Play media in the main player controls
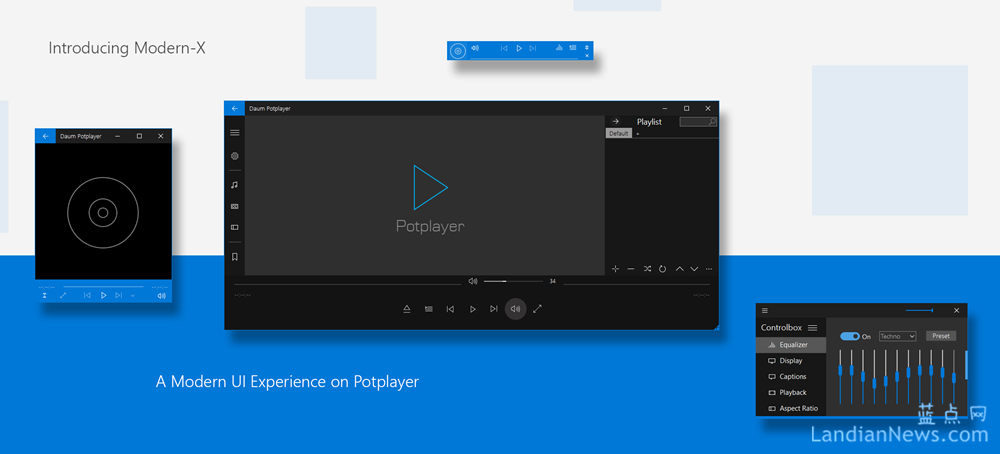This screenshot has width=1000, height=454. pos(473,309)
